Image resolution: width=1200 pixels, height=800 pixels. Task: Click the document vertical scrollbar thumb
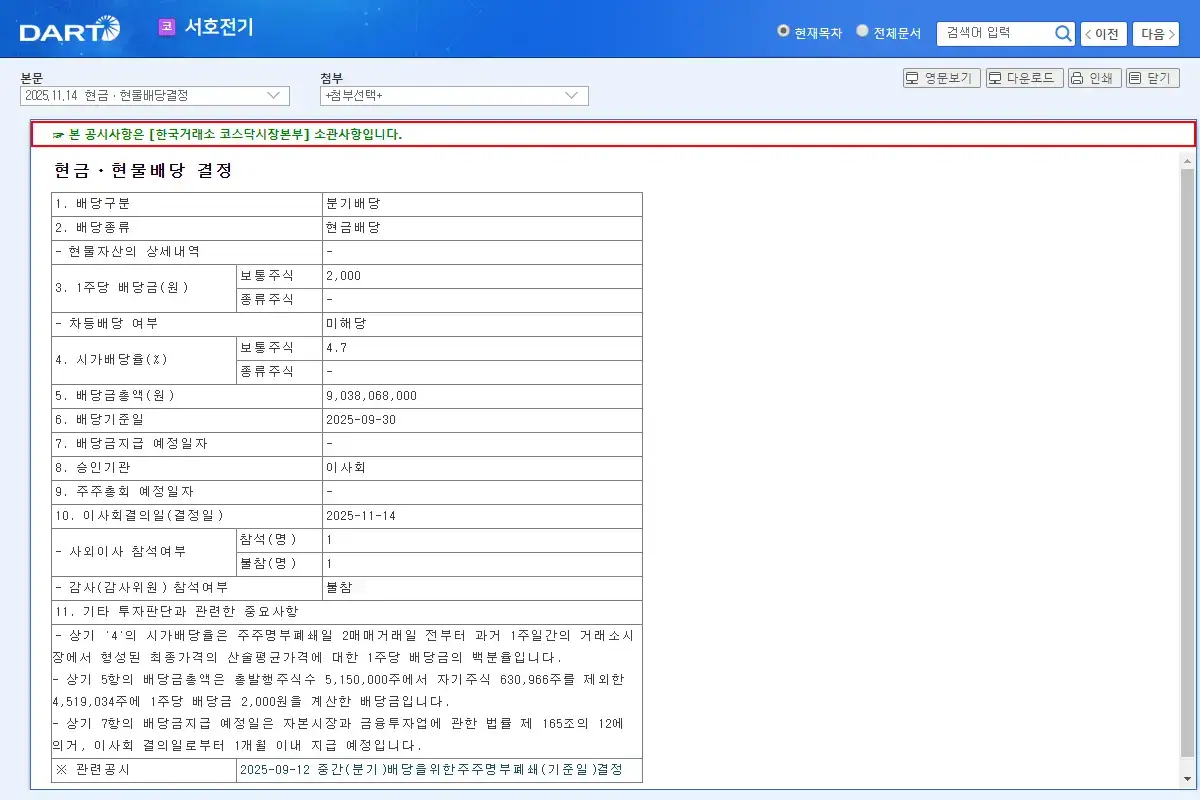point(1187,462)
